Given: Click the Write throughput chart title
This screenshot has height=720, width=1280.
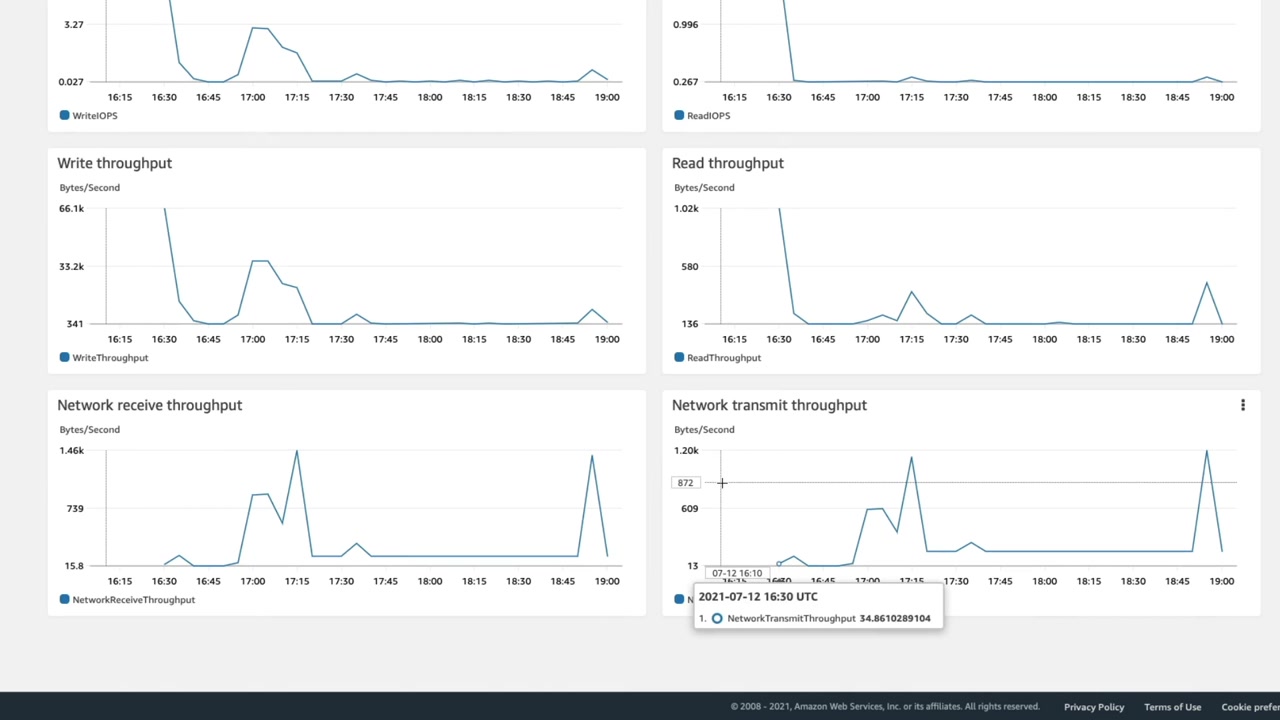Looking at the screenshot, I should 115,163.
